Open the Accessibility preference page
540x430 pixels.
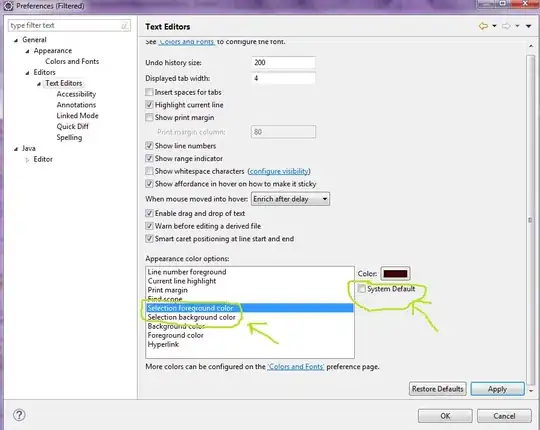(76, 94)
